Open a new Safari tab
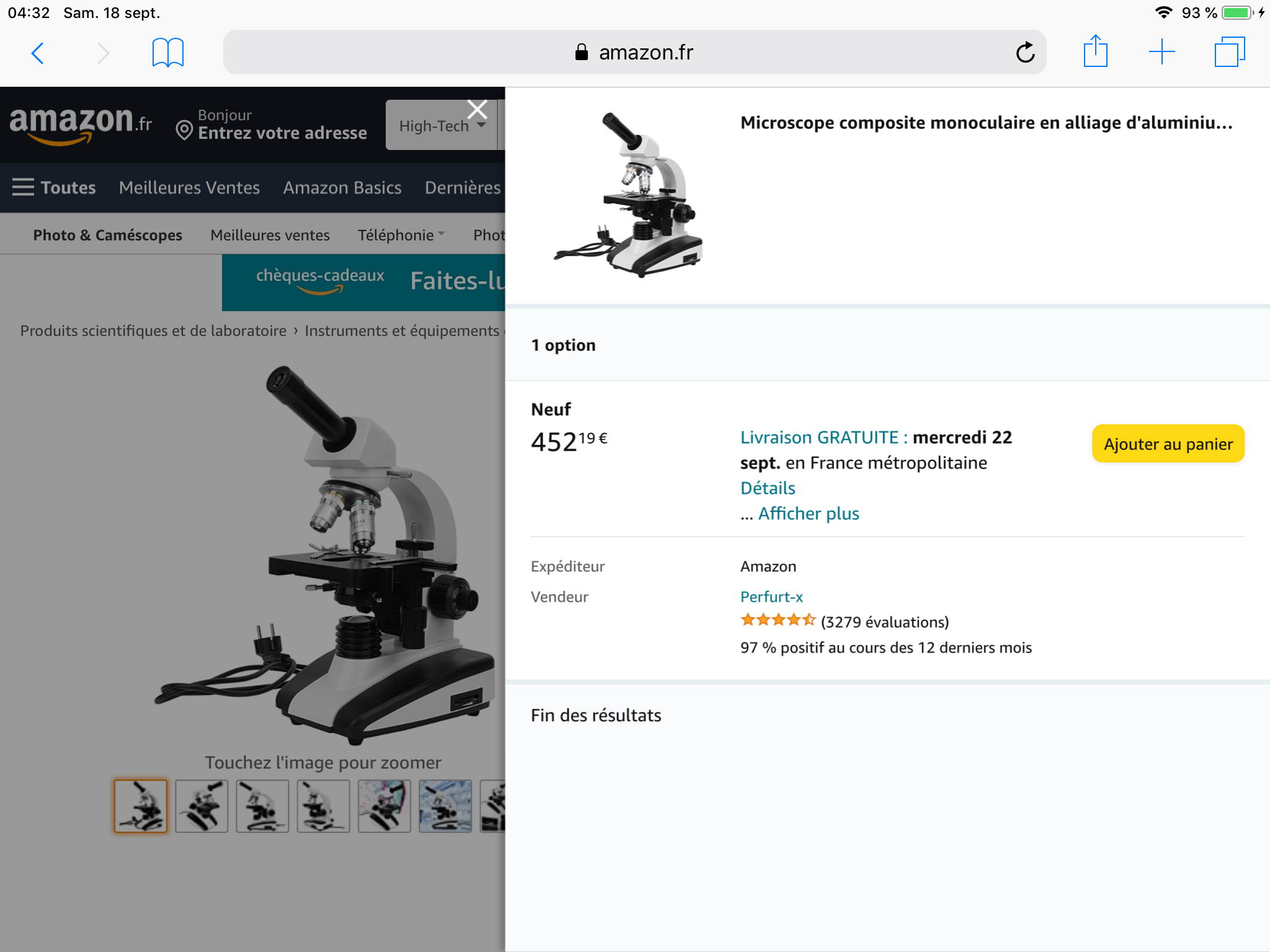The image size is (1270, 952). [x=1161, y=52]
